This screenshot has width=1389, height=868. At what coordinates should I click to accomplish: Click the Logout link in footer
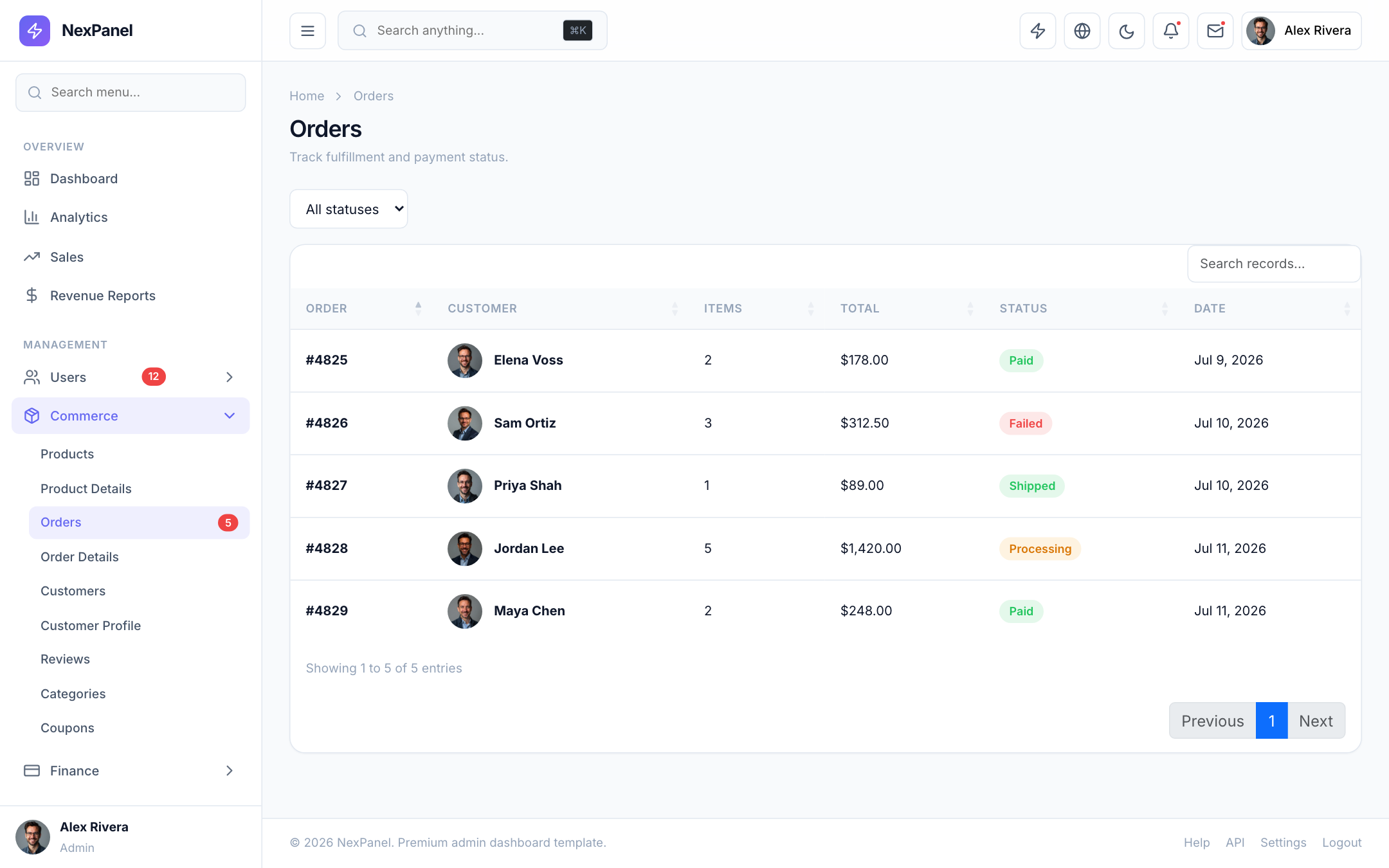[1341, 843]
